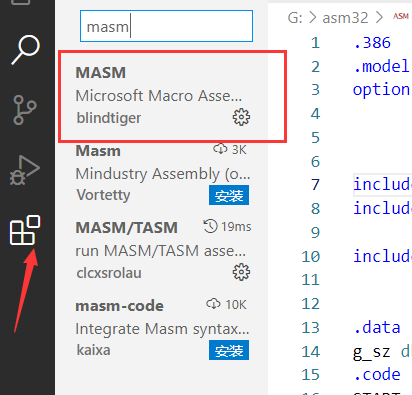412x395 pixels.
Task: Install the Masm extension by Vortetty
Action: pos(229,195)
